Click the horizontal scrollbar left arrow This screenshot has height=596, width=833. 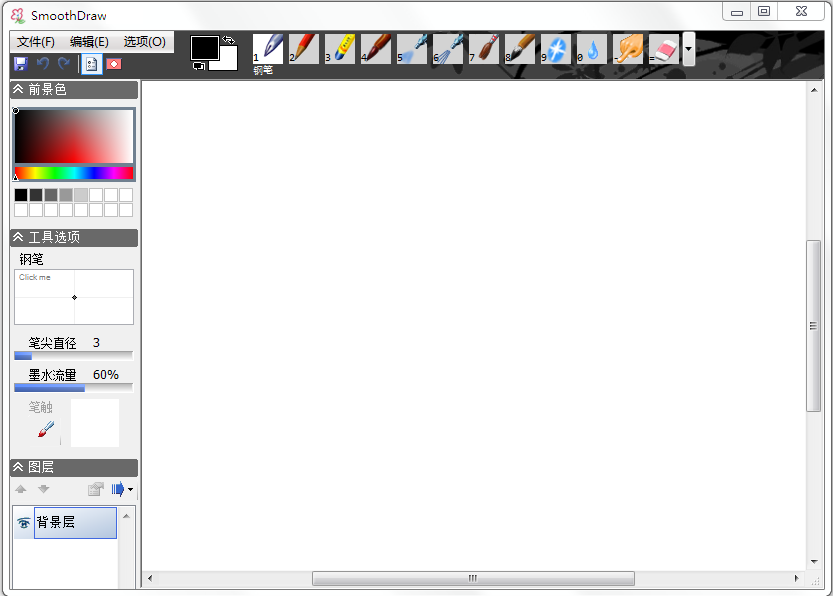[150, 578]
